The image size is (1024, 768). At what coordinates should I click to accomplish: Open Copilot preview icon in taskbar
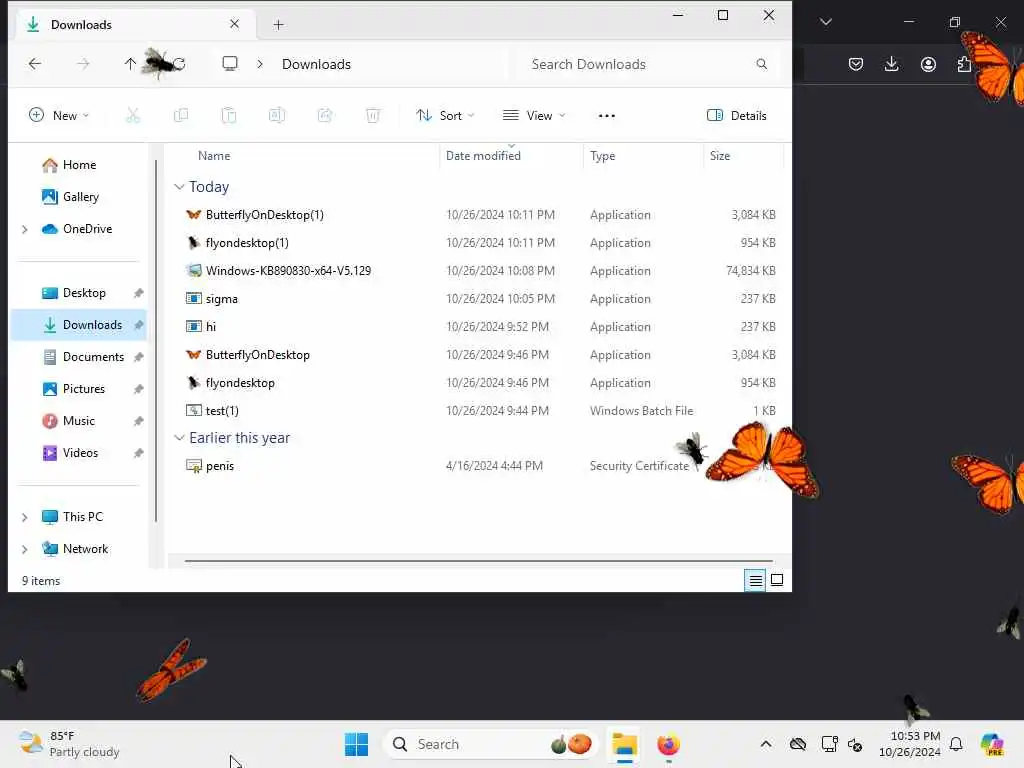tap(993, 744)
